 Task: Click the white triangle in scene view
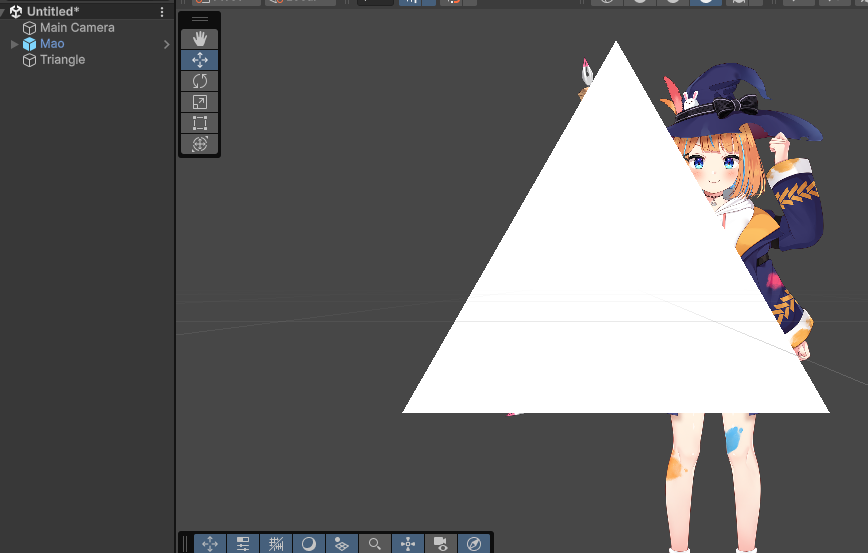600,300
